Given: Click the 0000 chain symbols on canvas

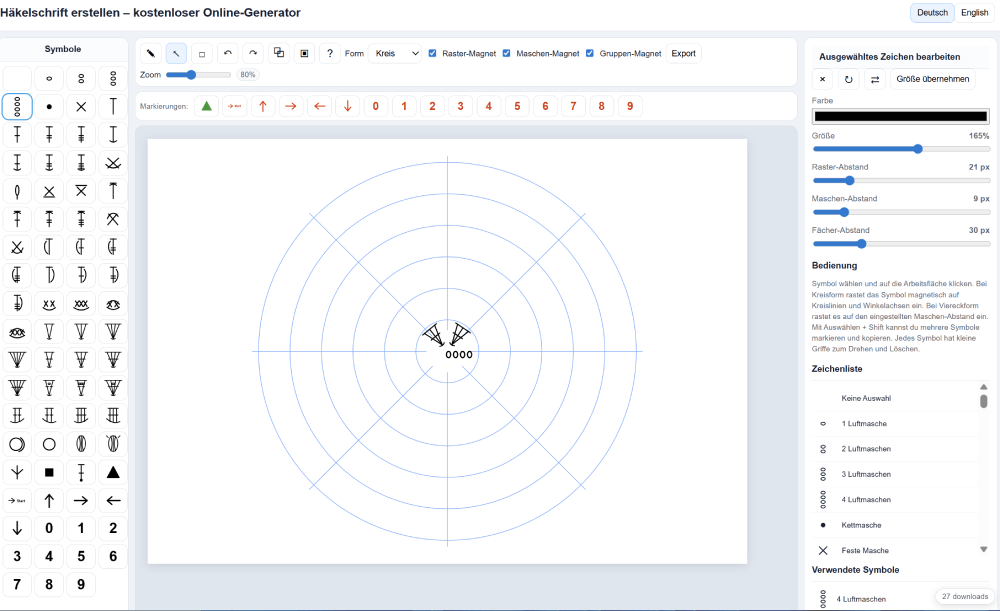Looking at the screenshot, I should pyautogui.click(x=459, y=355).
